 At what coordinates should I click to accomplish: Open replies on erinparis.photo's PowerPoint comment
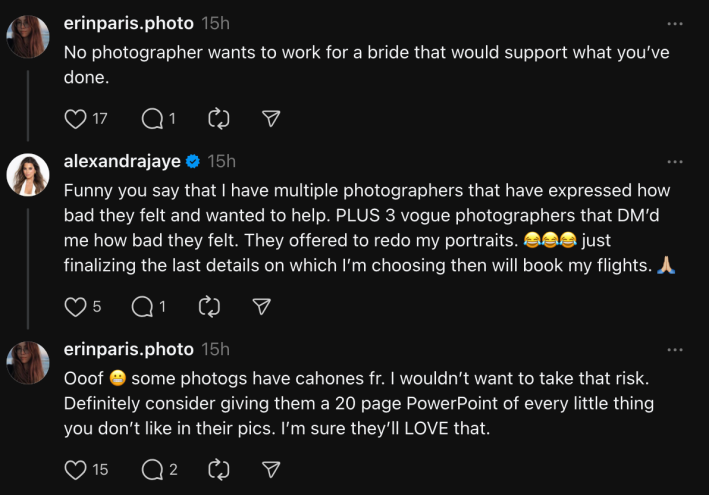pos(151,469)
